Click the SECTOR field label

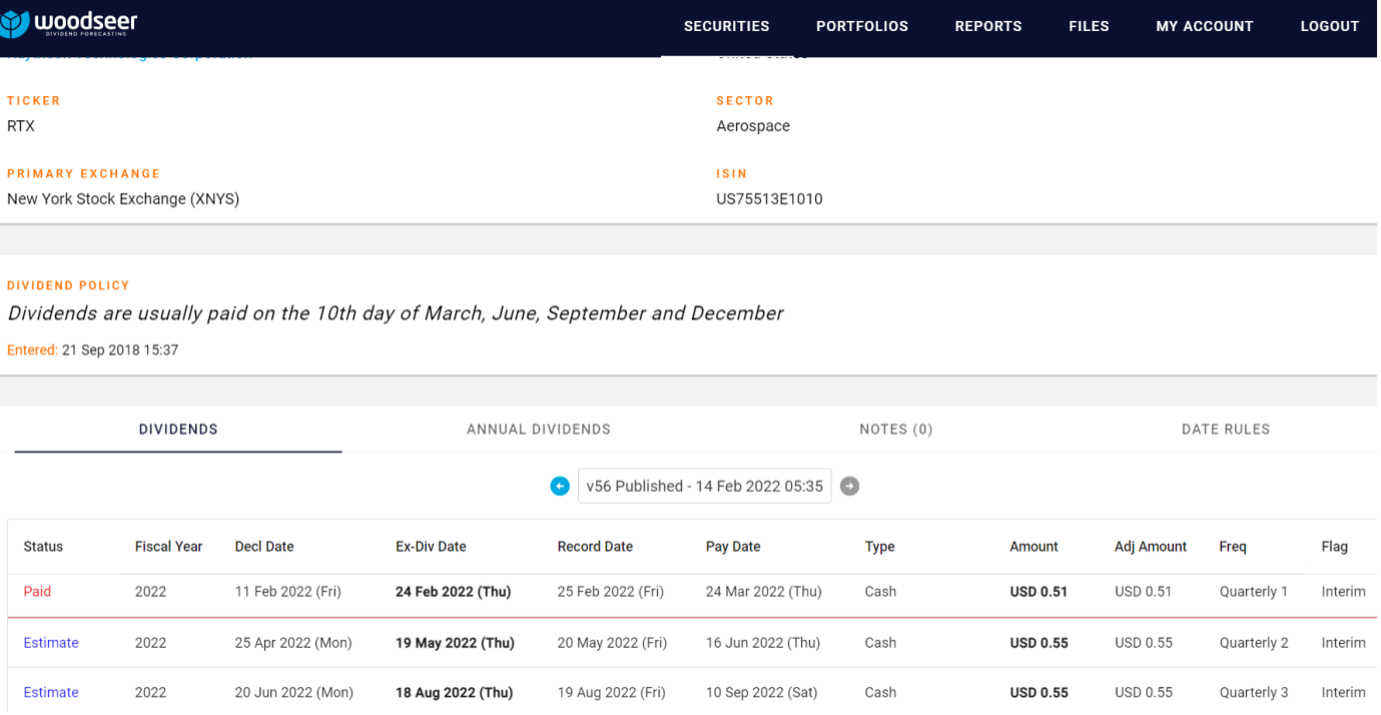pos(745,101)
